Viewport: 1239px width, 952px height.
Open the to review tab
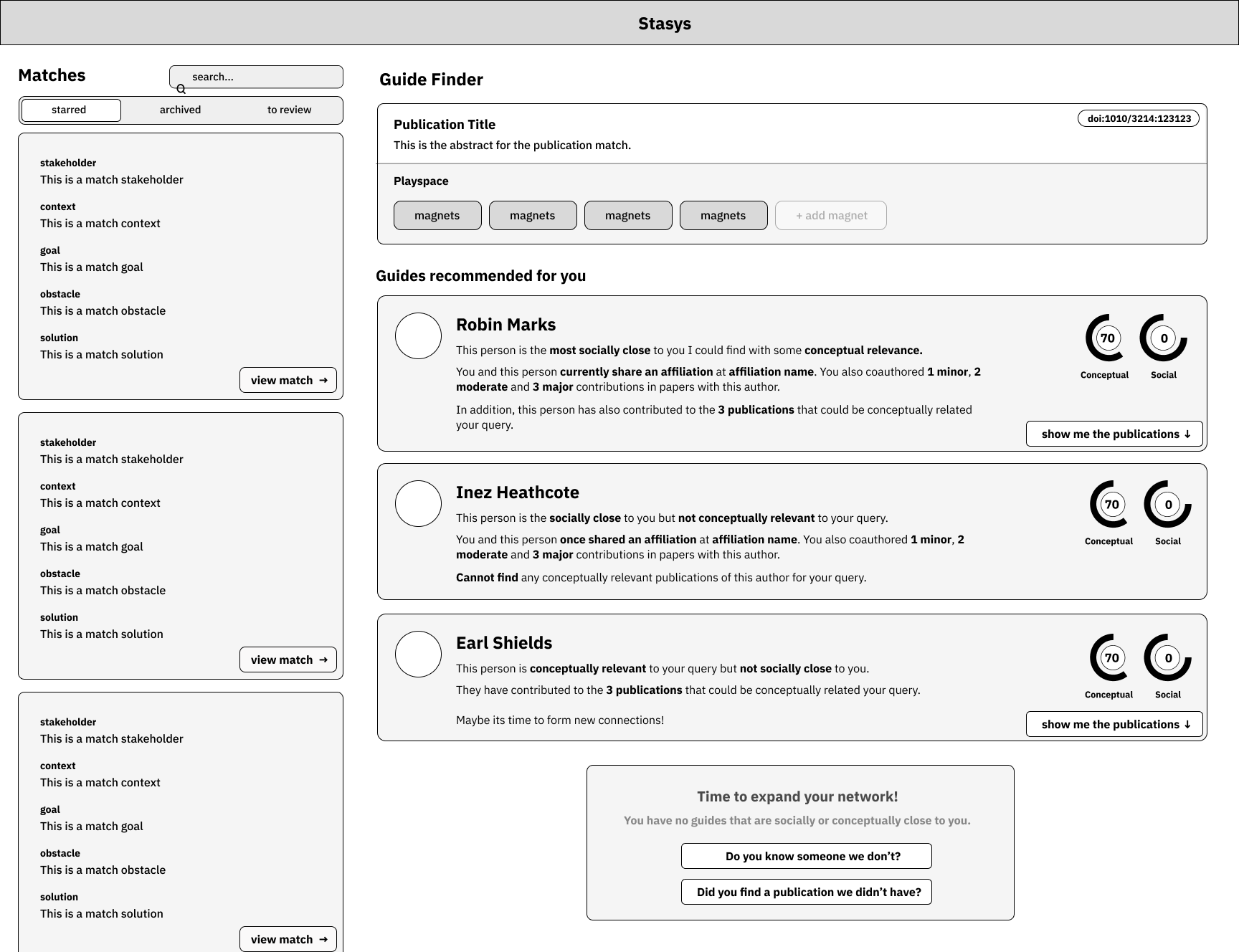[289, 110]
